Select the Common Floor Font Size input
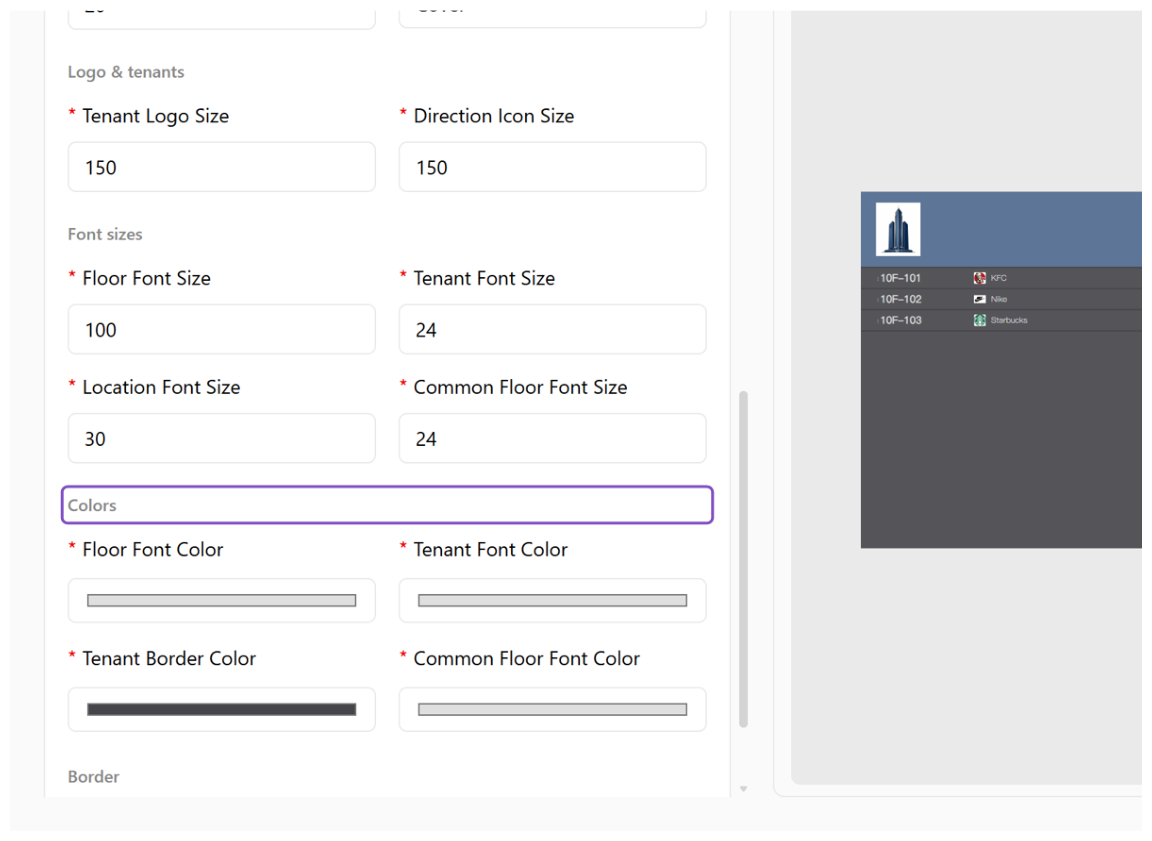Screen dimensions: 1152x841 point(552,438)
